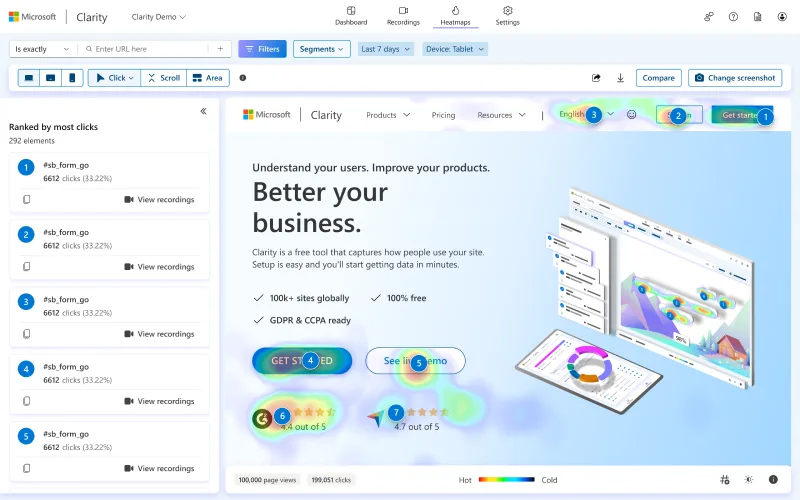Click the '199,051 clicks' stat
Image resolution: width=800 pixels, height=500 pixels.
[331, 480]
